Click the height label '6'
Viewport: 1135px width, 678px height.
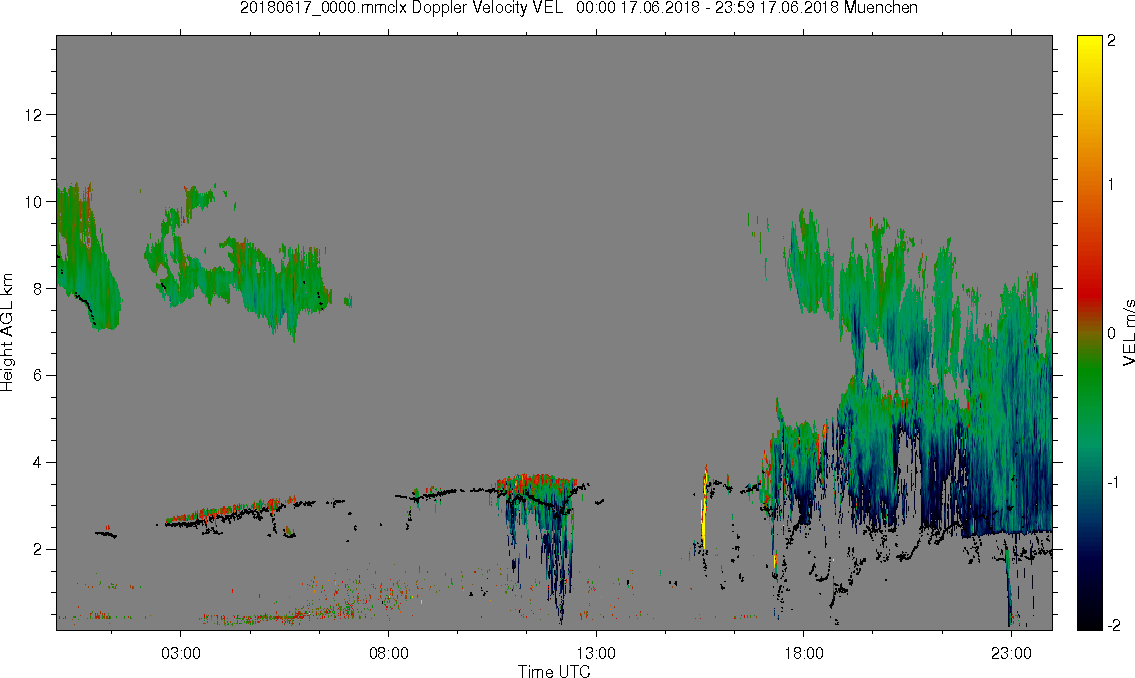(x=38, y=376)
